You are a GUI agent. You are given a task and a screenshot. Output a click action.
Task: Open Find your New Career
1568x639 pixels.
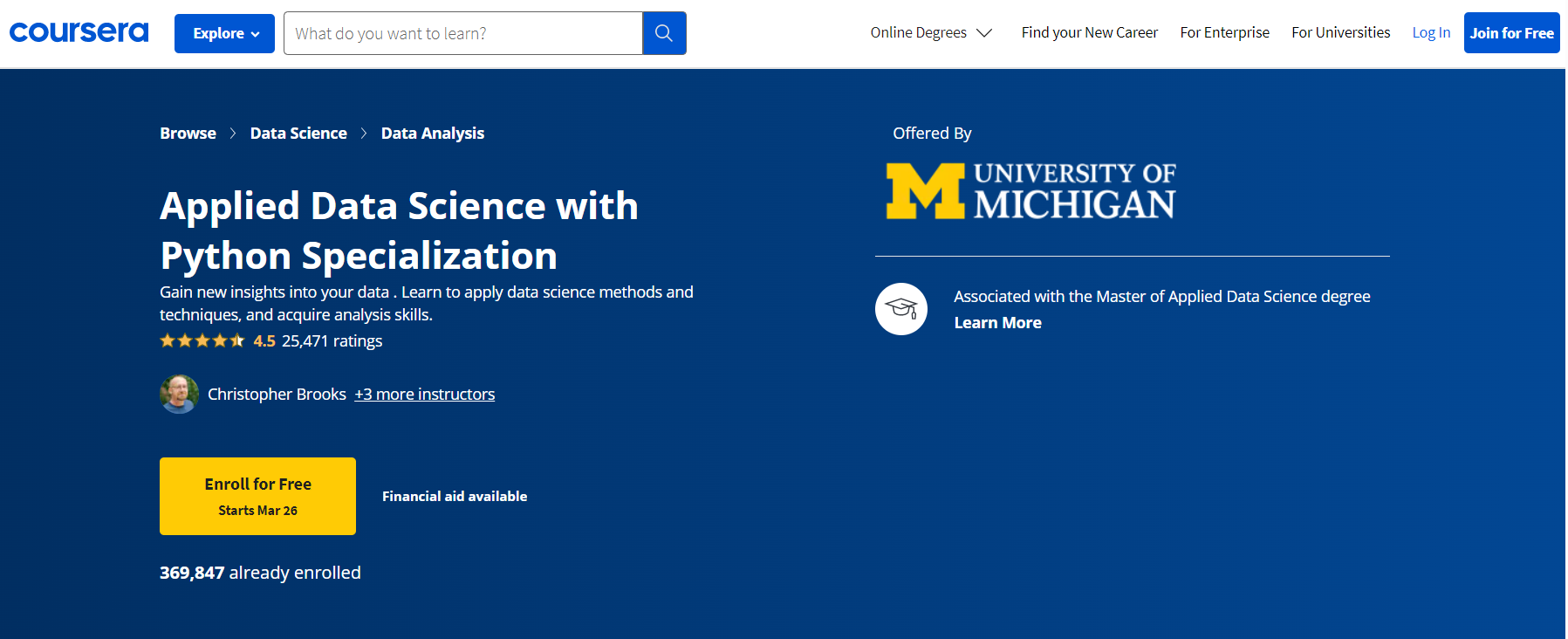(x=1089, y=32)
